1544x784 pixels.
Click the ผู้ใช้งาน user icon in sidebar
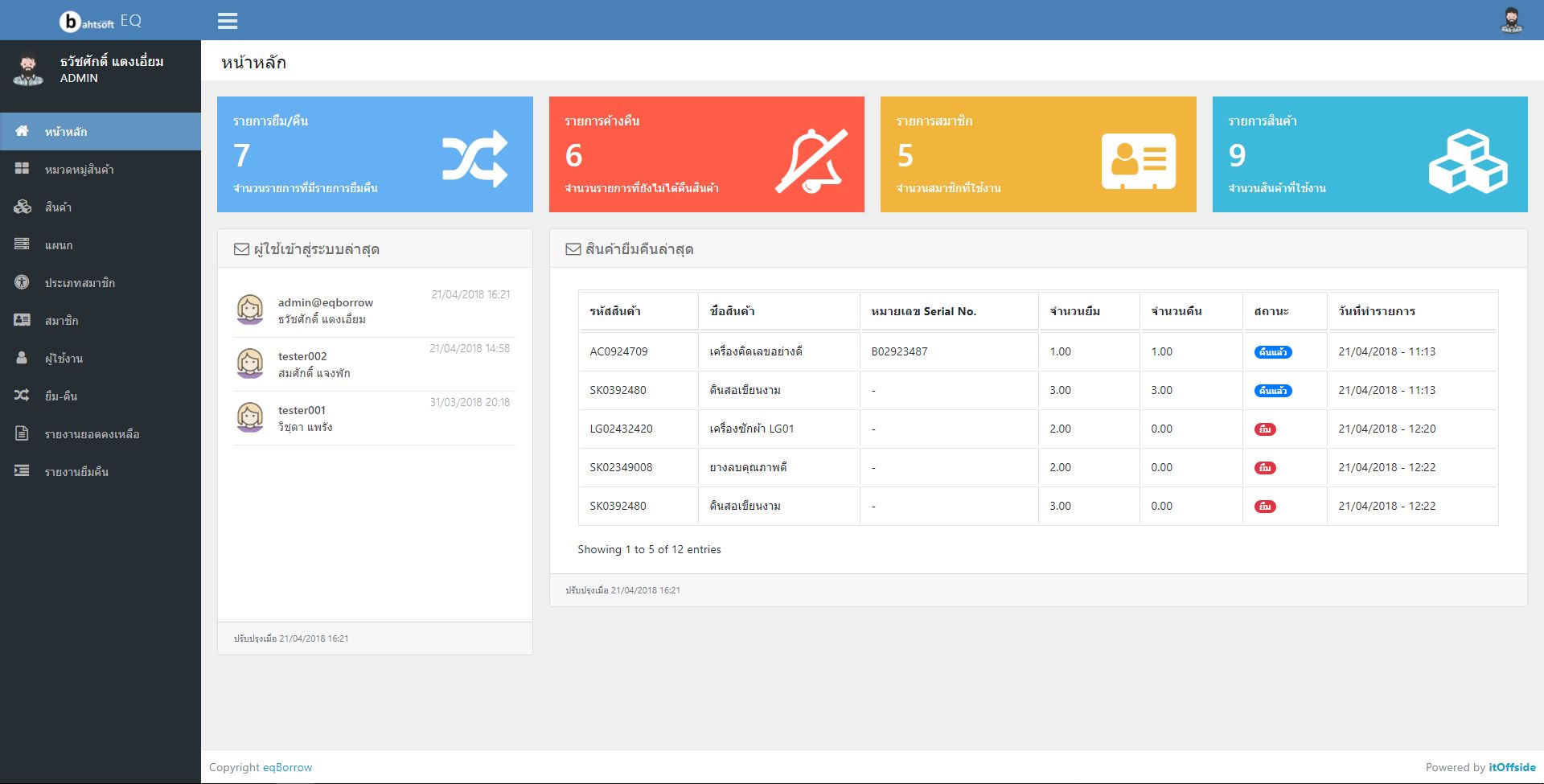22,358
